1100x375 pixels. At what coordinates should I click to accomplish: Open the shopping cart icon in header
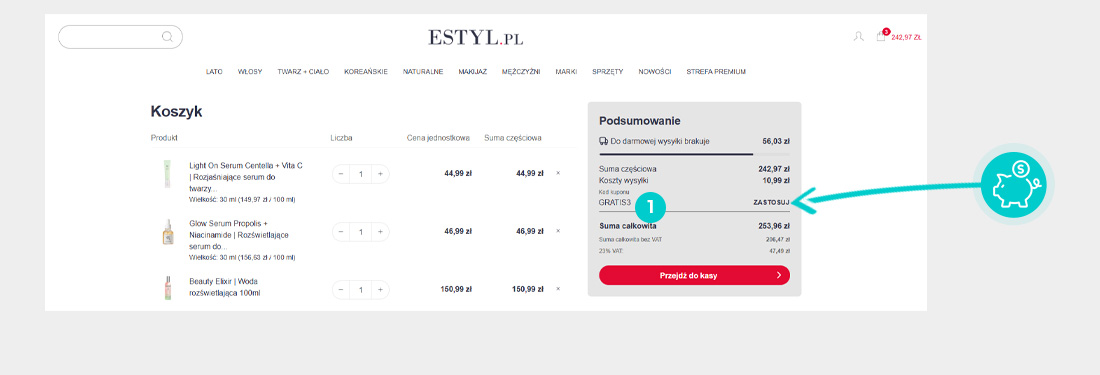881,36
